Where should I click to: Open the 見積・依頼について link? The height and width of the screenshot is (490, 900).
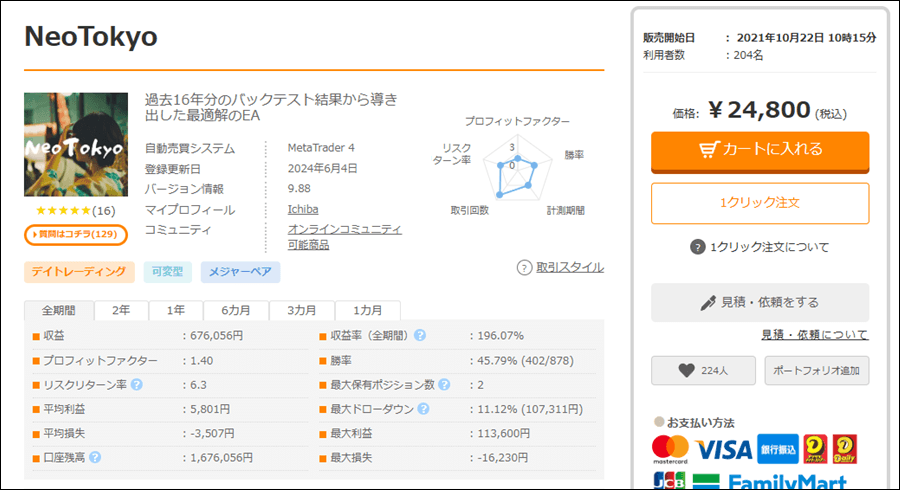814,335
